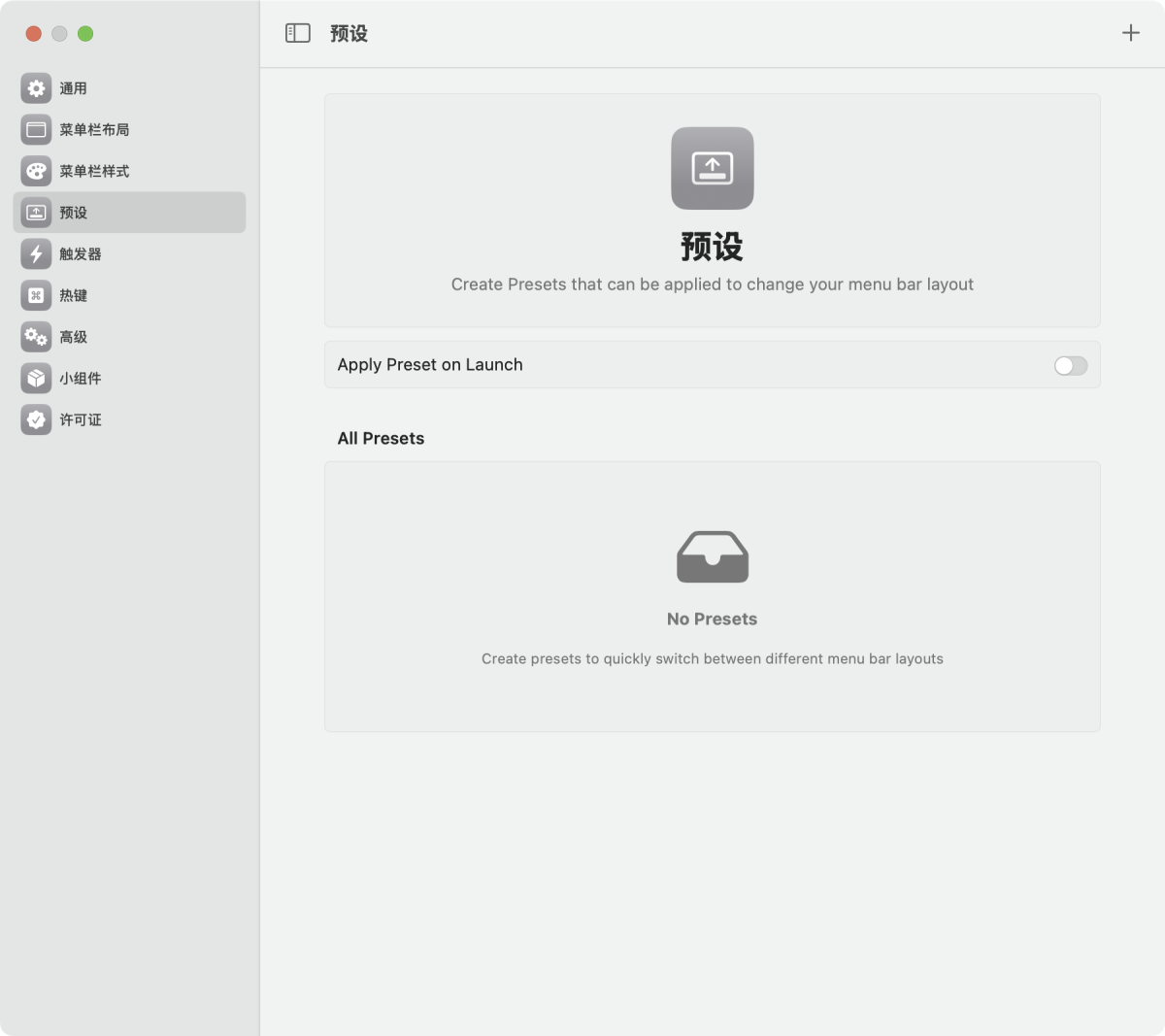Click the 触发器 lightning bolt icon

[36, 253]
